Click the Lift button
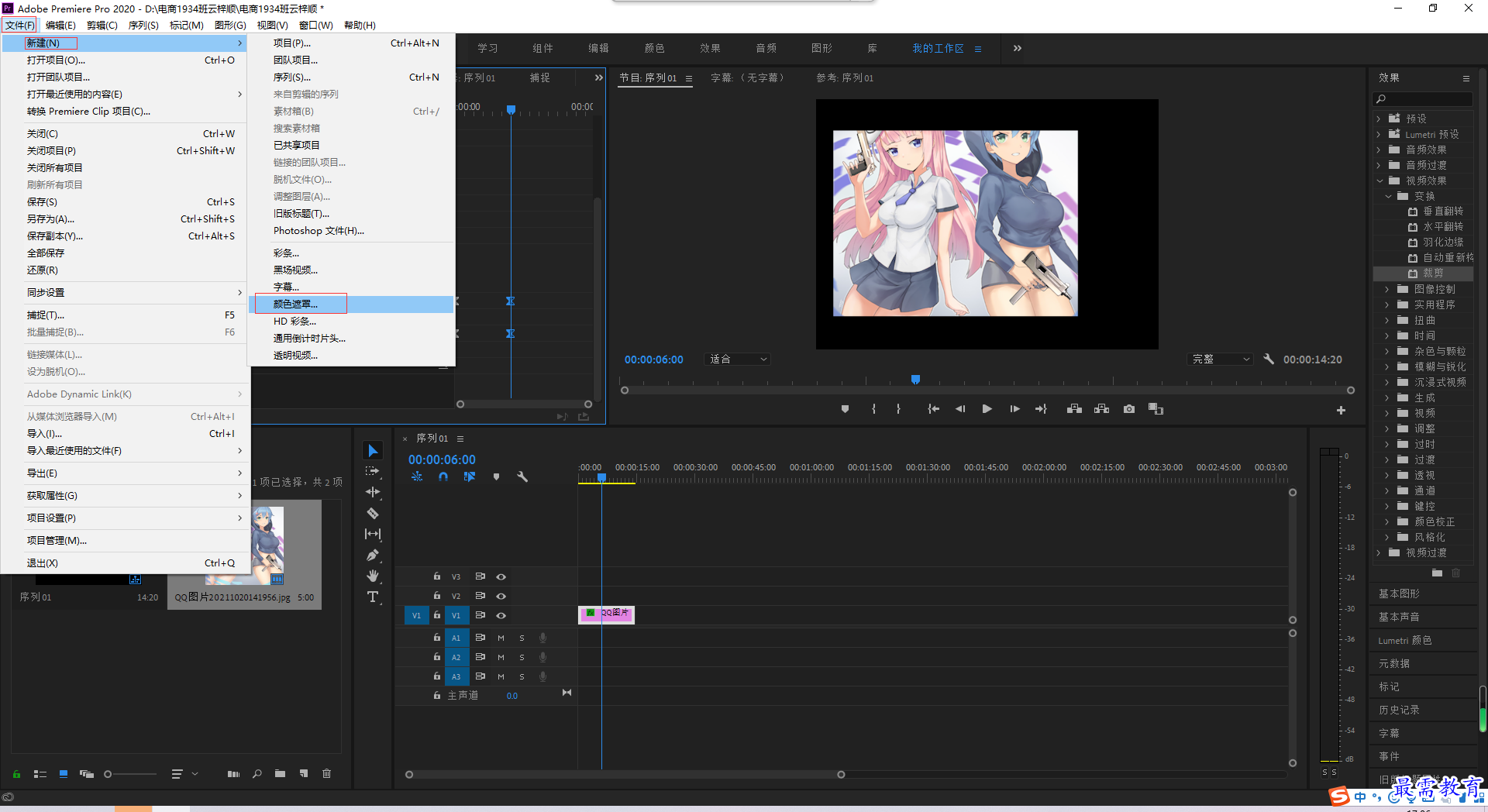Viewport: 1488px width, 812px height. (x=1074, y=409)
